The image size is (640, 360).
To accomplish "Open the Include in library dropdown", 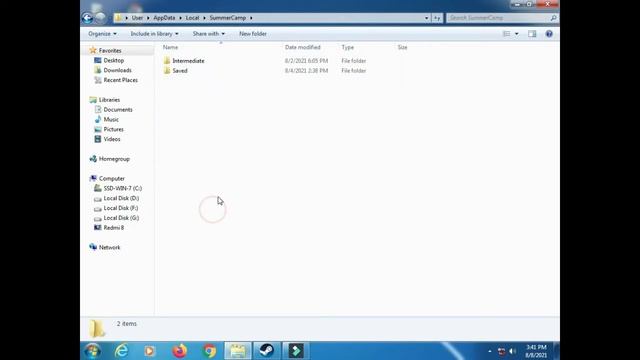I will coord(154,34).
